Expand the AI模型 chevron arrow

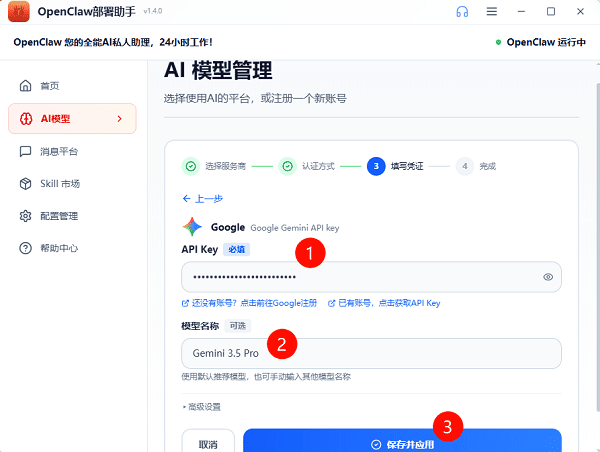[119, 119]
